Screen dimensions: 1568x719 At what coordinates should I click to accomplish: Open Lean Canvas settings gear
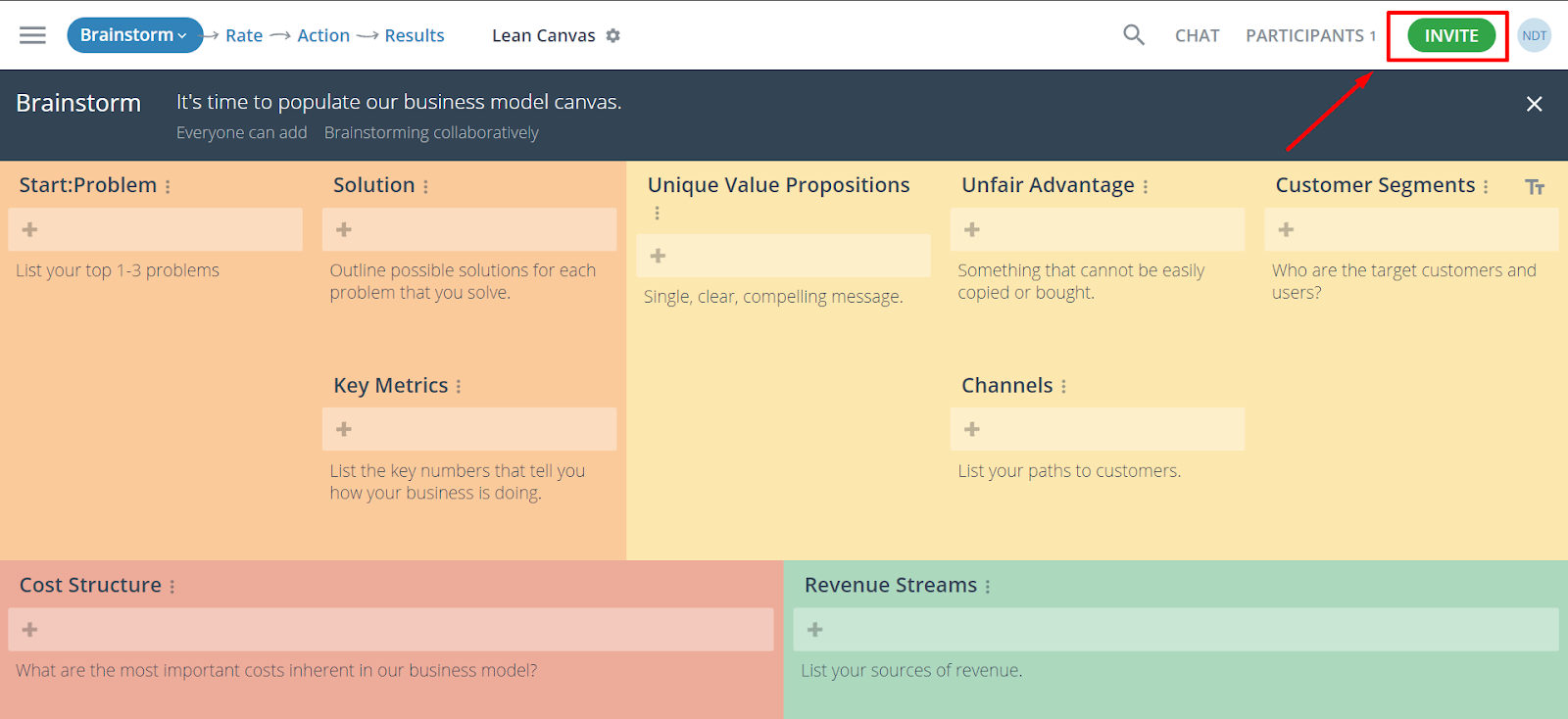coord(613,35)
